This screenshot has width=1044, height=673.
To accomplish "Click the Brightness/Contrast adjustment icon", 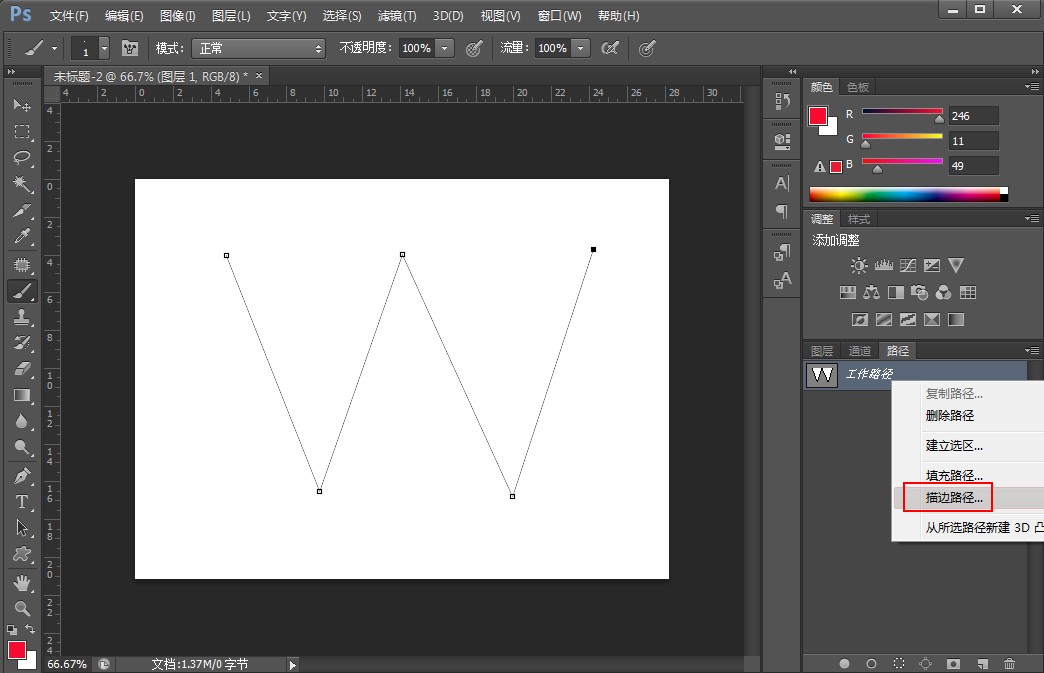I will coord(858,266).
